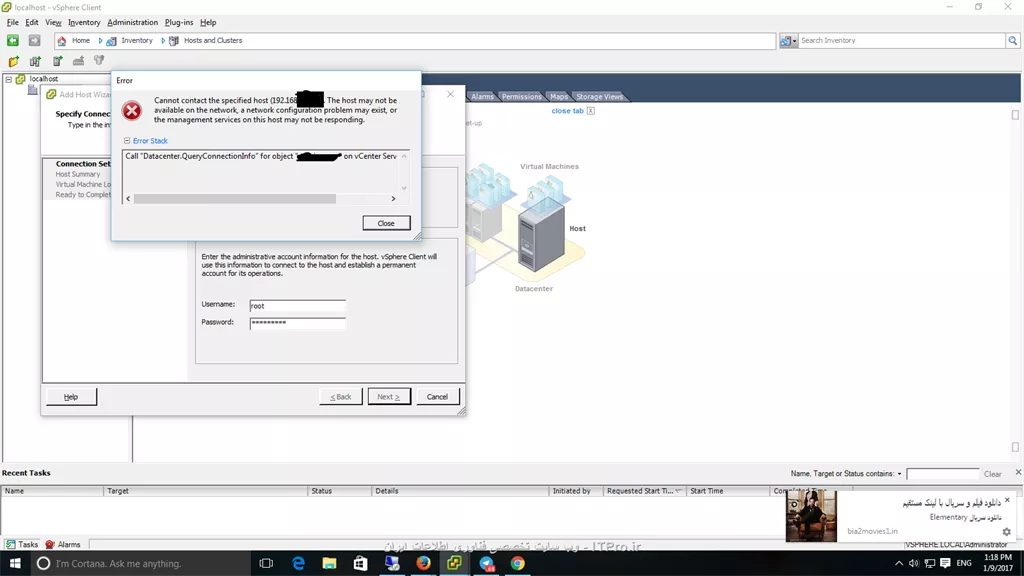Image resolution: width=1024 pixels, height=576 pixels.
Task: Click the New Cluster toolbar icon
Action: click(x=78, y=61)
